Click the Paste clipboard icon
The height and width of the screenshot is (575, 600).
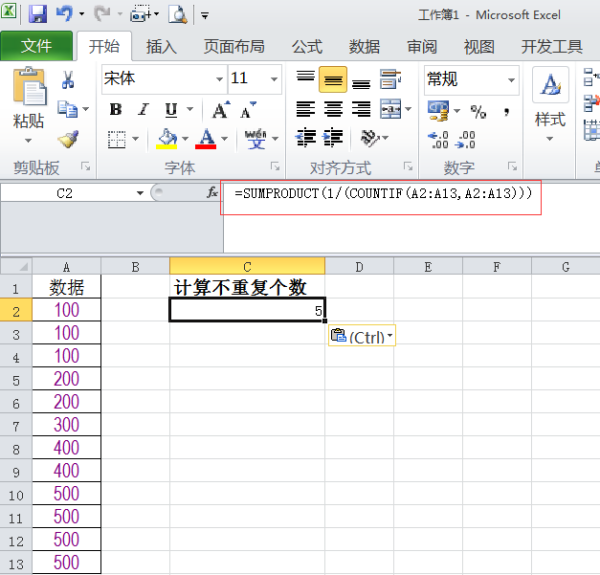click(29, 86)
